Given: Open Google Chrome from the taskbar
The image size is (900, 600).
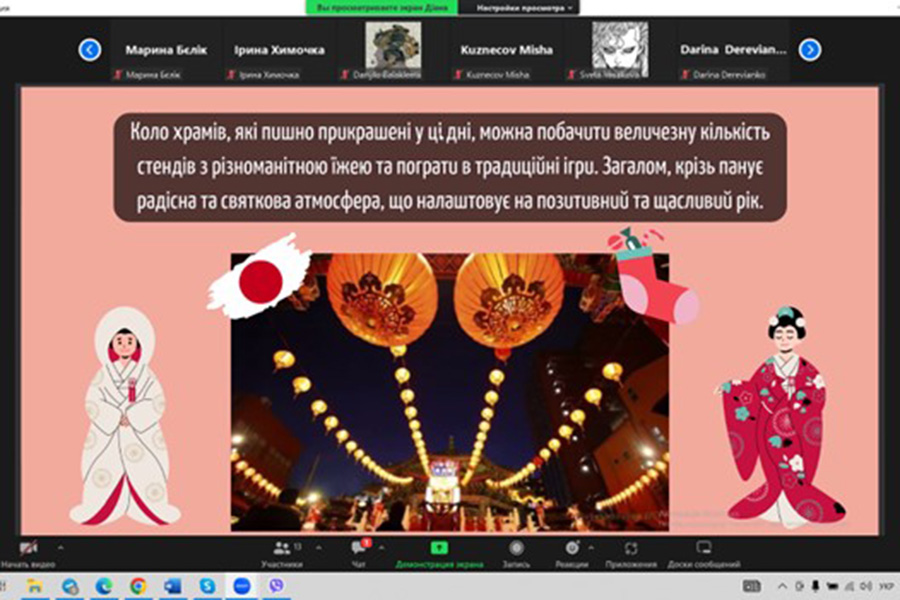Looking at the screenshot, I should click(x=138, y=586).
